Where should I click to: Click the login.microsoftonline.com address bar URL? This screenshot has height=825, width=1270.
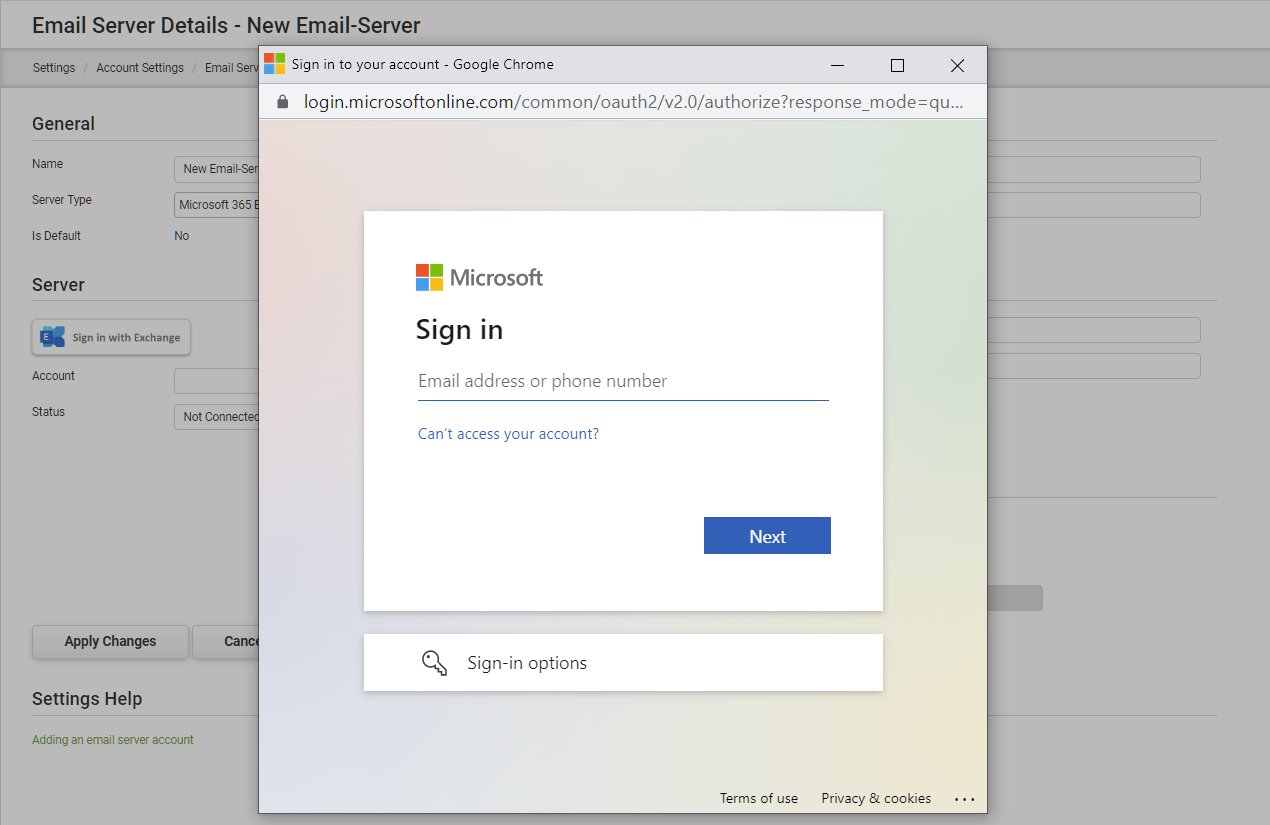634,102
